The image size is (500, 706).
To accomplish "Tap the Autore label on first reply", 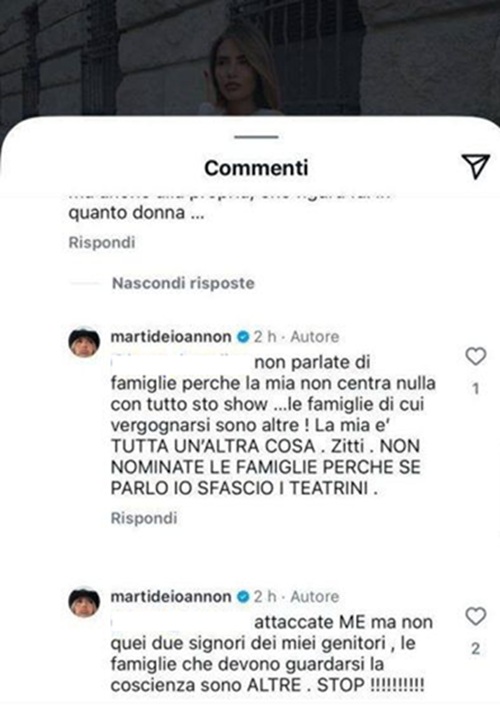I will pos(314,336).
